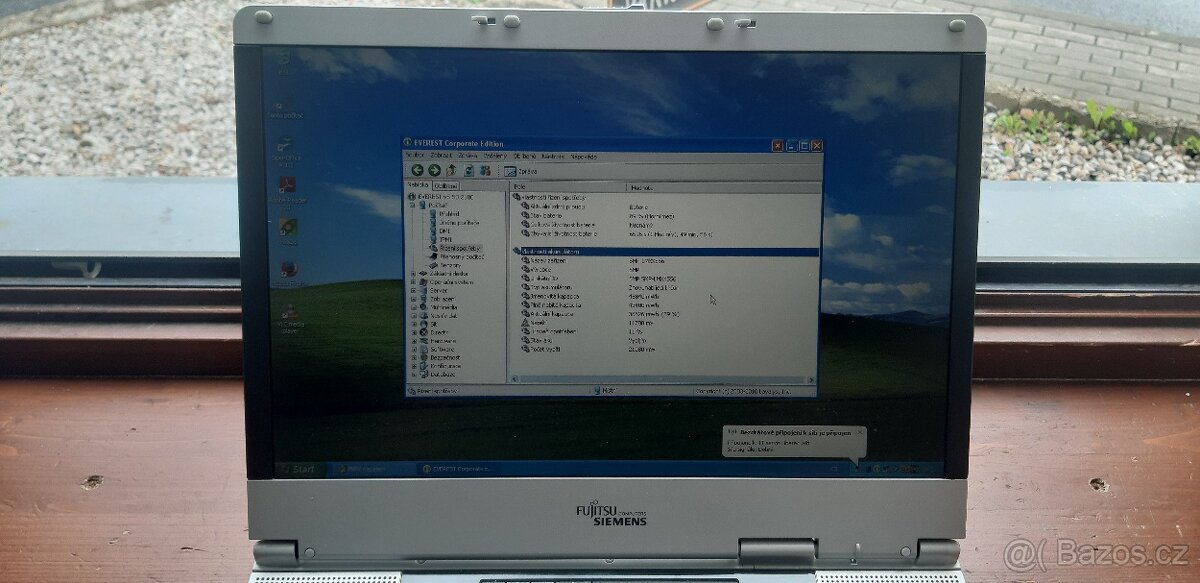Click the Refresh icon in EVEREST toolbar
This screenshot has width=1200, height=583.
click(468, 171)
